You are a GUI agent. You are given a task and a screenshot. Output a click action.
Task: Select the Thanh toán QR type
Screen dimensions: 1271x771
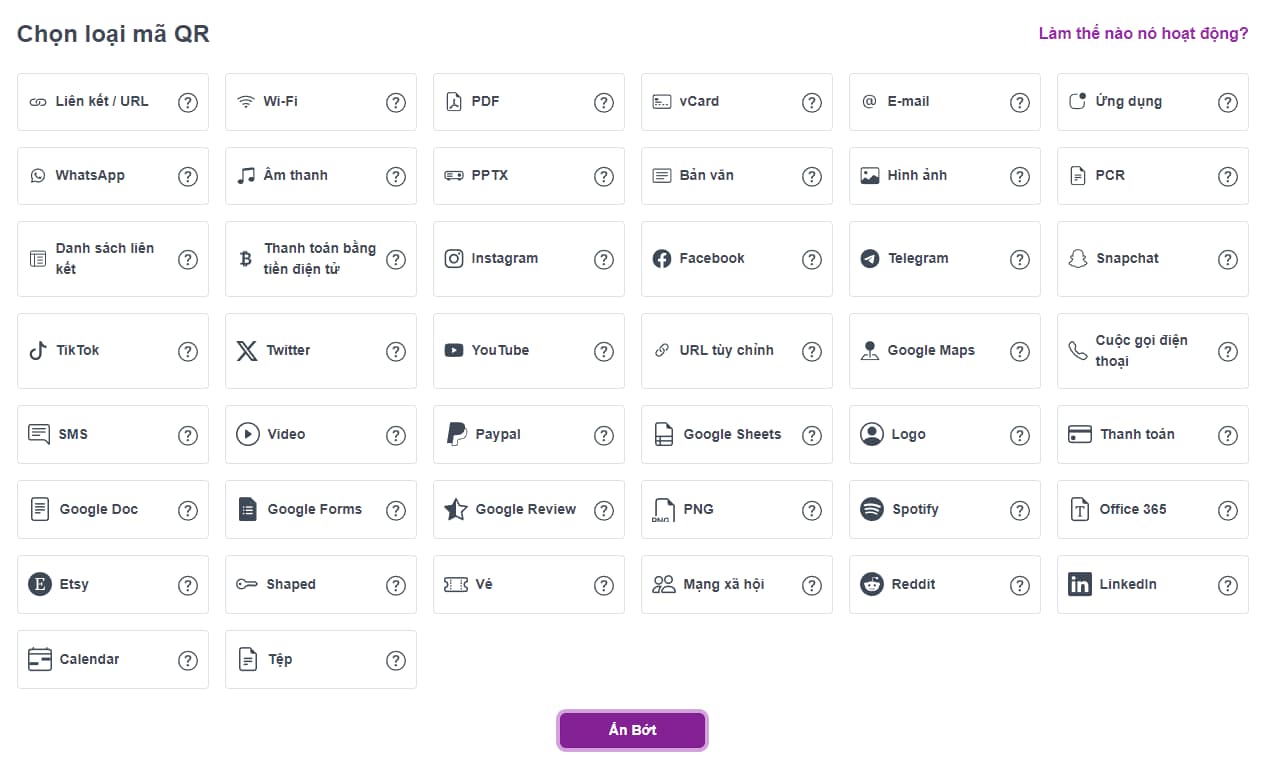(x=1153, y=435)
